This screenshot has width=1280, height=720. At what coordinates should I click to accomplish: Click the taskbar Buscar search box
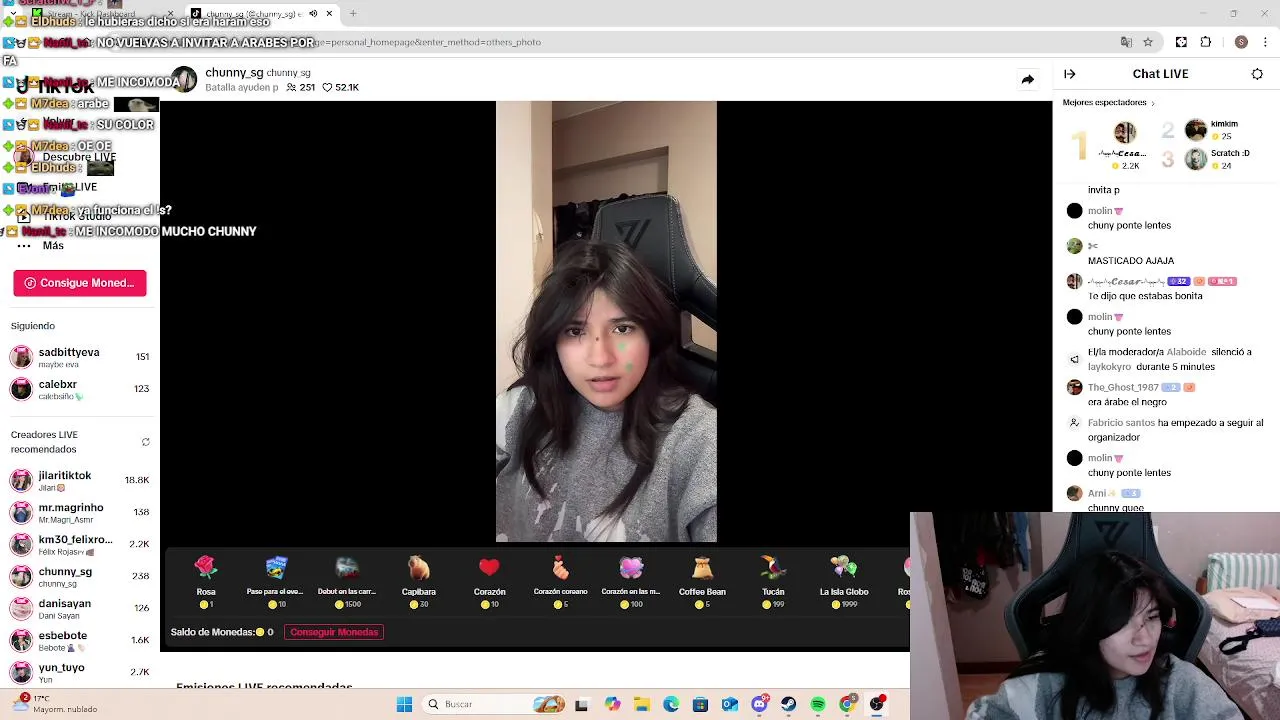click(495, 704)
